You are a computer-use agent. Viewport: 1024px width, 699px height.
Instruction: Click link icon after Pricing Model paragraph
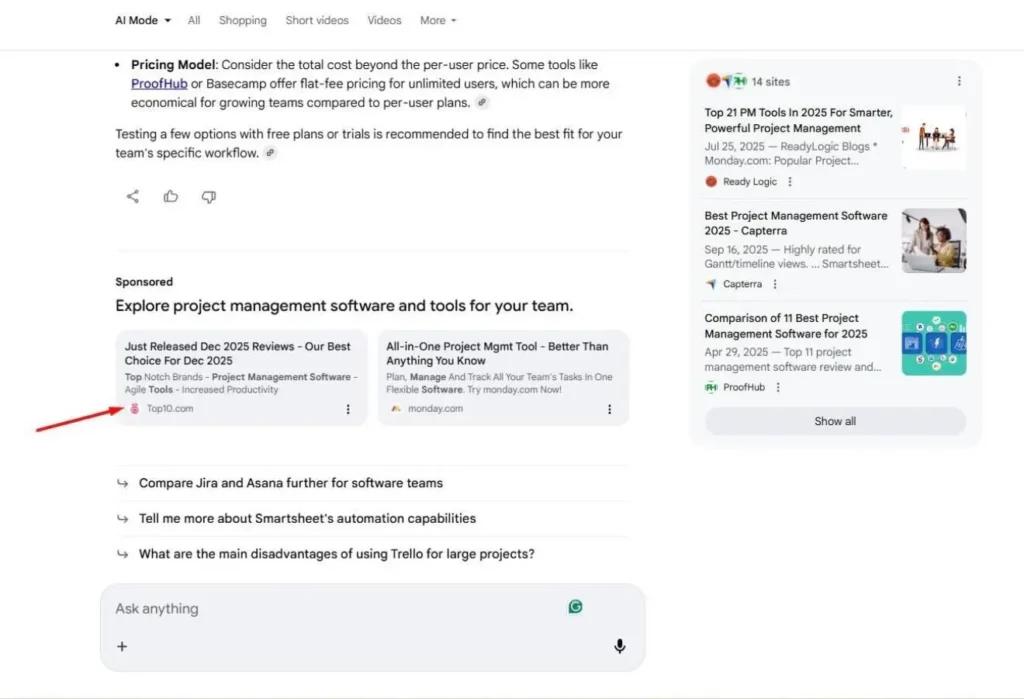tap(482, 103)
